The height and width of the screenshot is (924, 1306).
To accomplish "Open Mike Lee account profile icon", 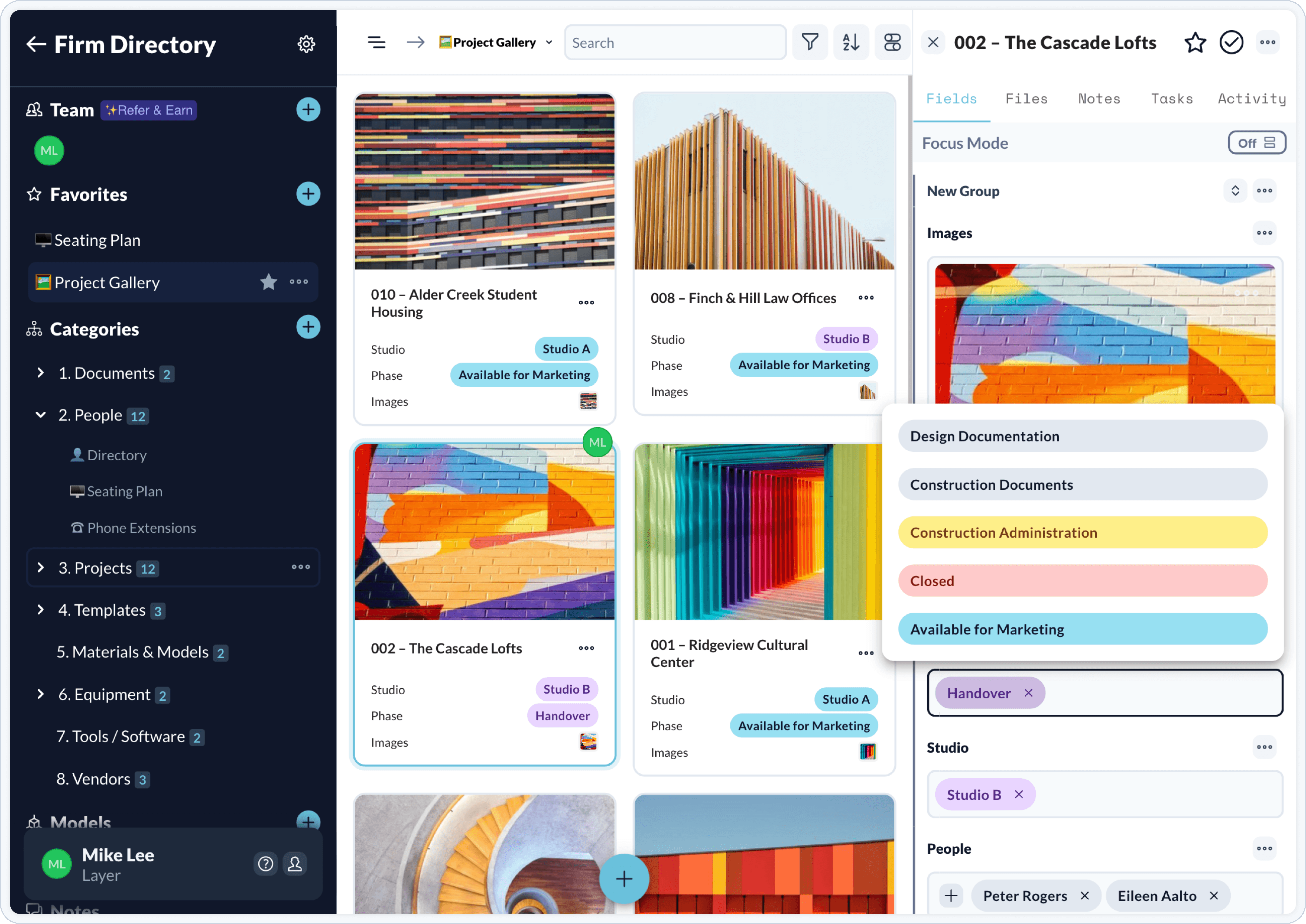I will pos(295,864).
